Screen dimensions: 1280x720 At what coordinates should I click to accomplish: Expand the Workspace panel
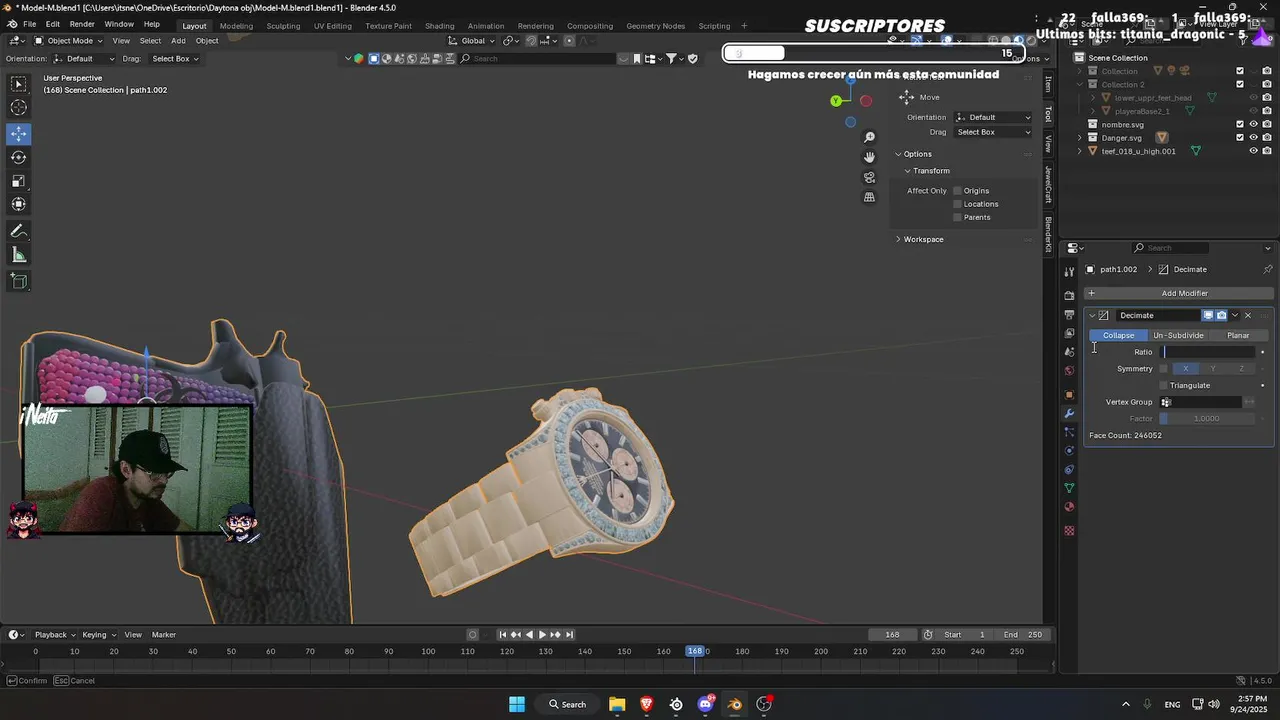[x=898, y=239]
